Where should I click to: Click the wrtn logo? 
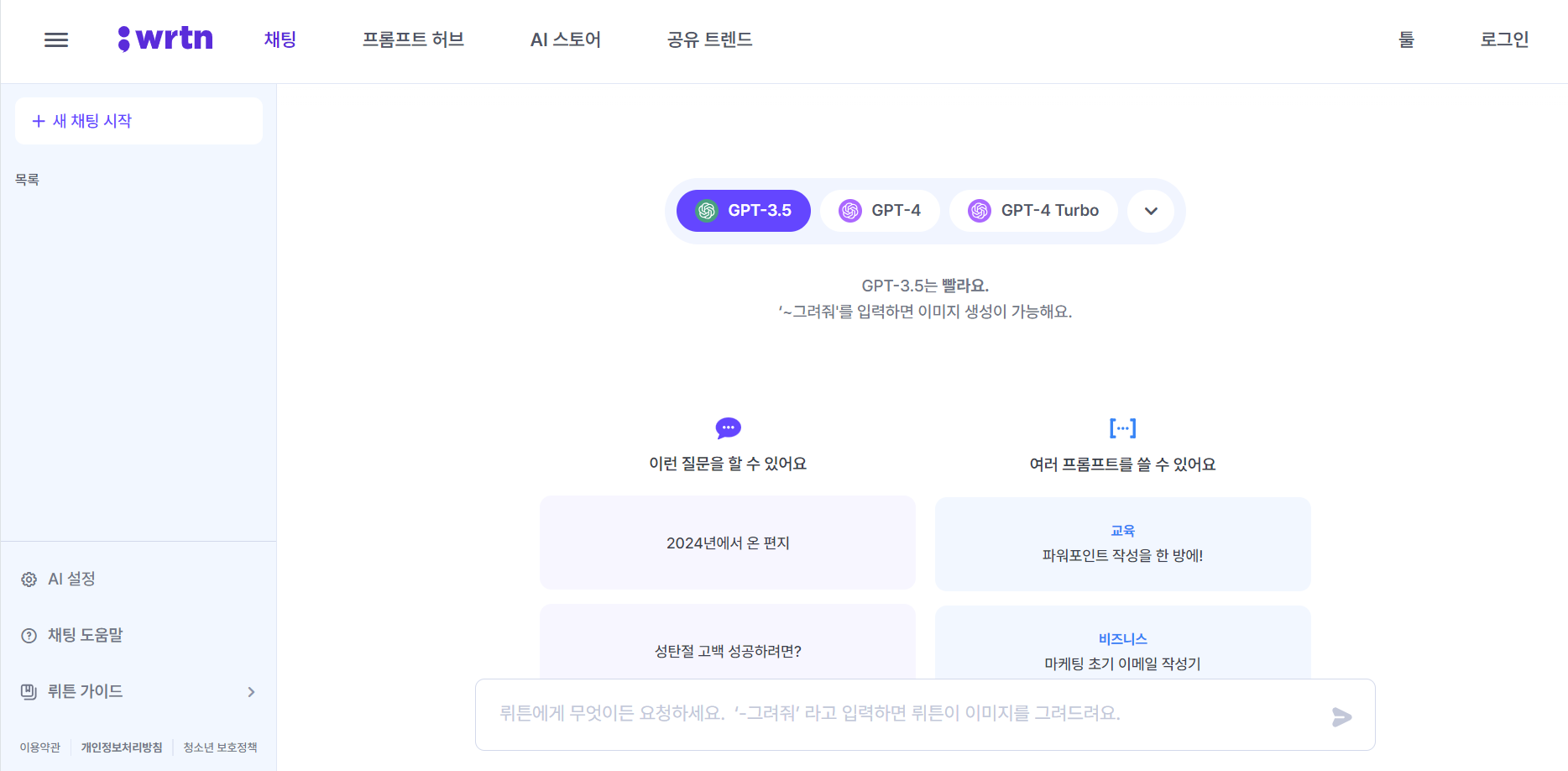tap(165, 38)
